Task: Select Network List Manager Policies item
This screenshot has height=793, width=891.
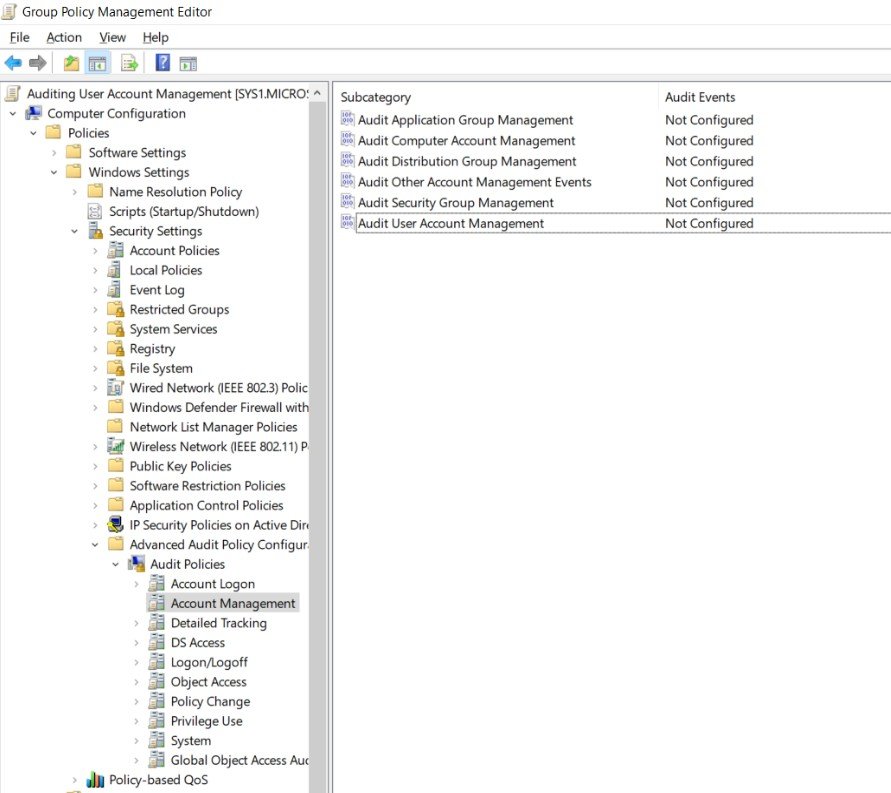Action: tap(213, 427)
